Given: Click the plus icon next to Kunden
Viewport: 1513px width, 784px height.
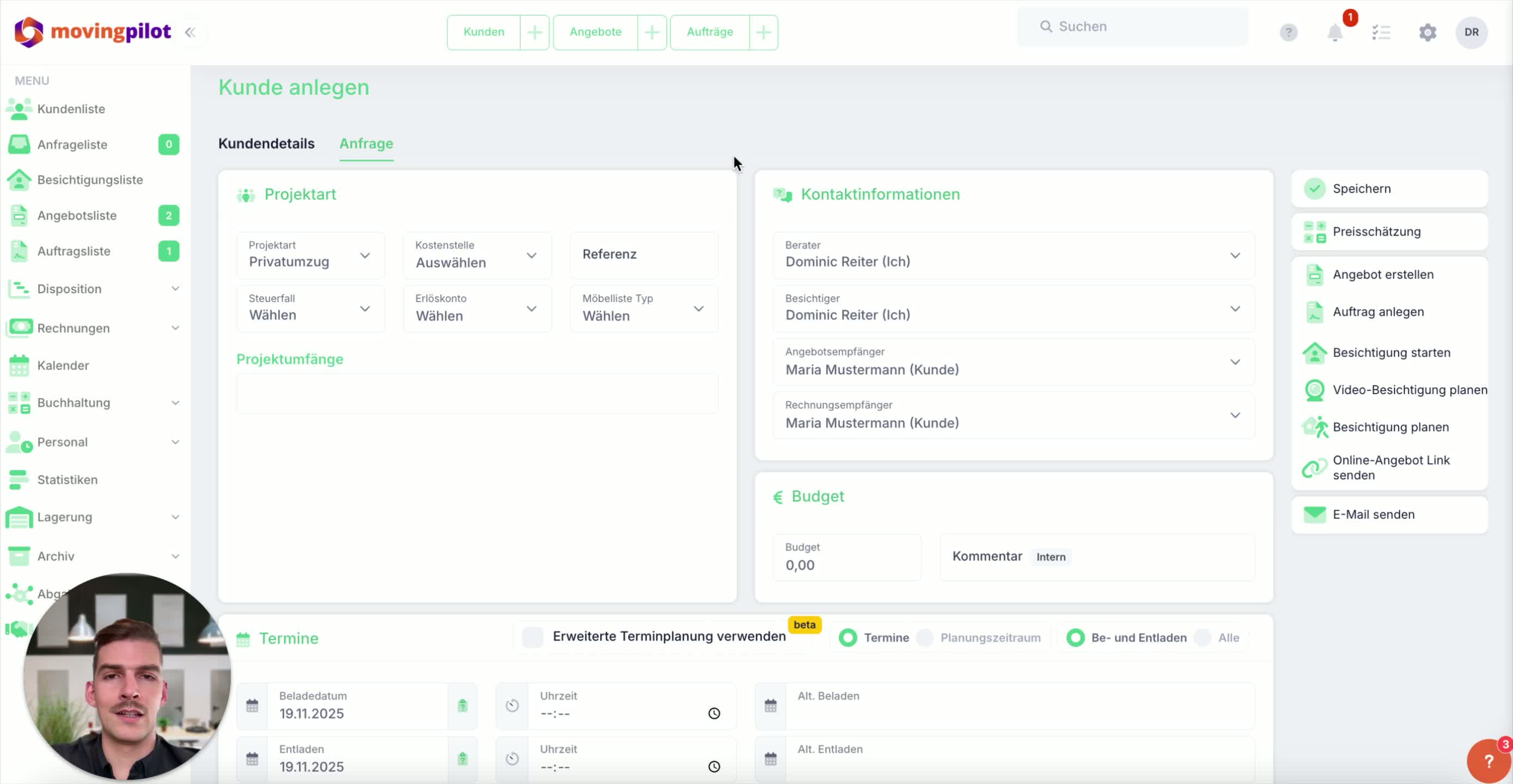Looking at the screenshot, I should tap(534, 32).
